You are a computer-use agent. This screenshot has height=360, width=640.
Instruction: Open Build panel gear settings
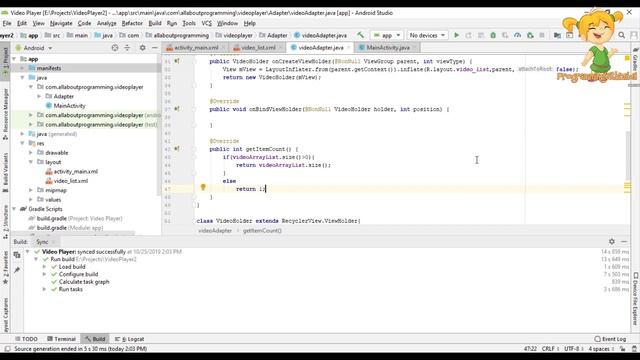[x=611, y=242]
